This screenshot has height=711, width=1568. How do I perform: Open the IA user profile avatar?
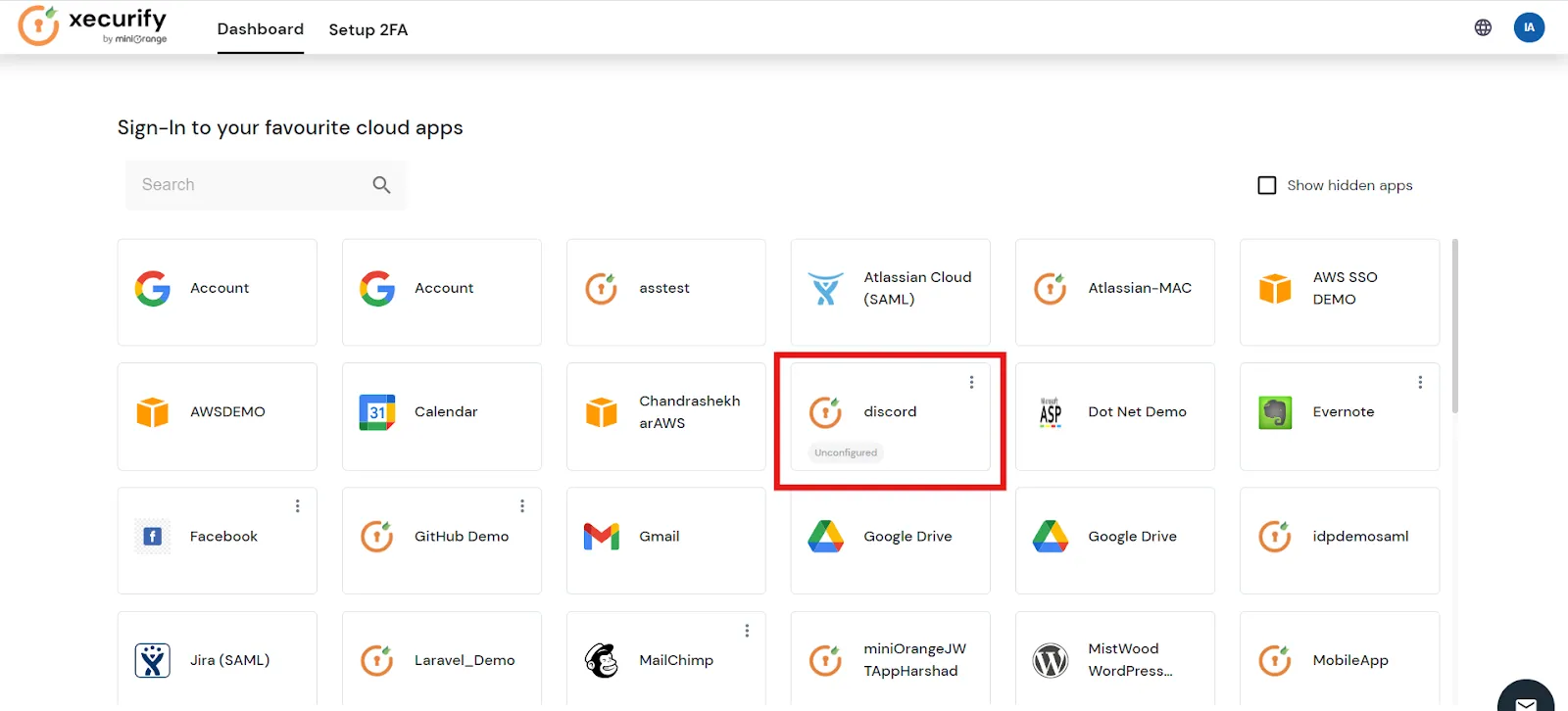pos(1529,27)
